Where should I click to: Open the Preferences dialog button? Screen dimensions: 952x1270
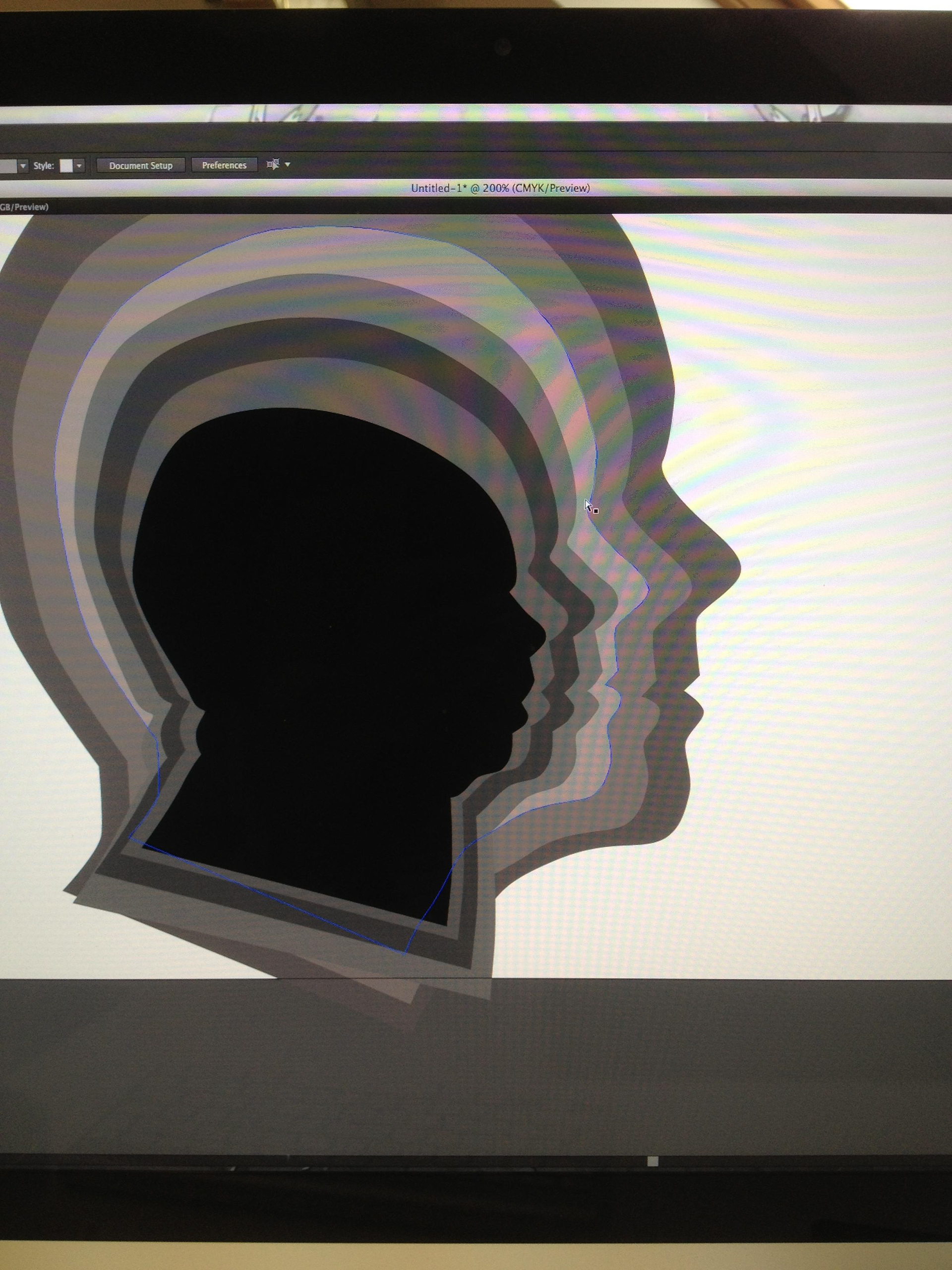224,165
